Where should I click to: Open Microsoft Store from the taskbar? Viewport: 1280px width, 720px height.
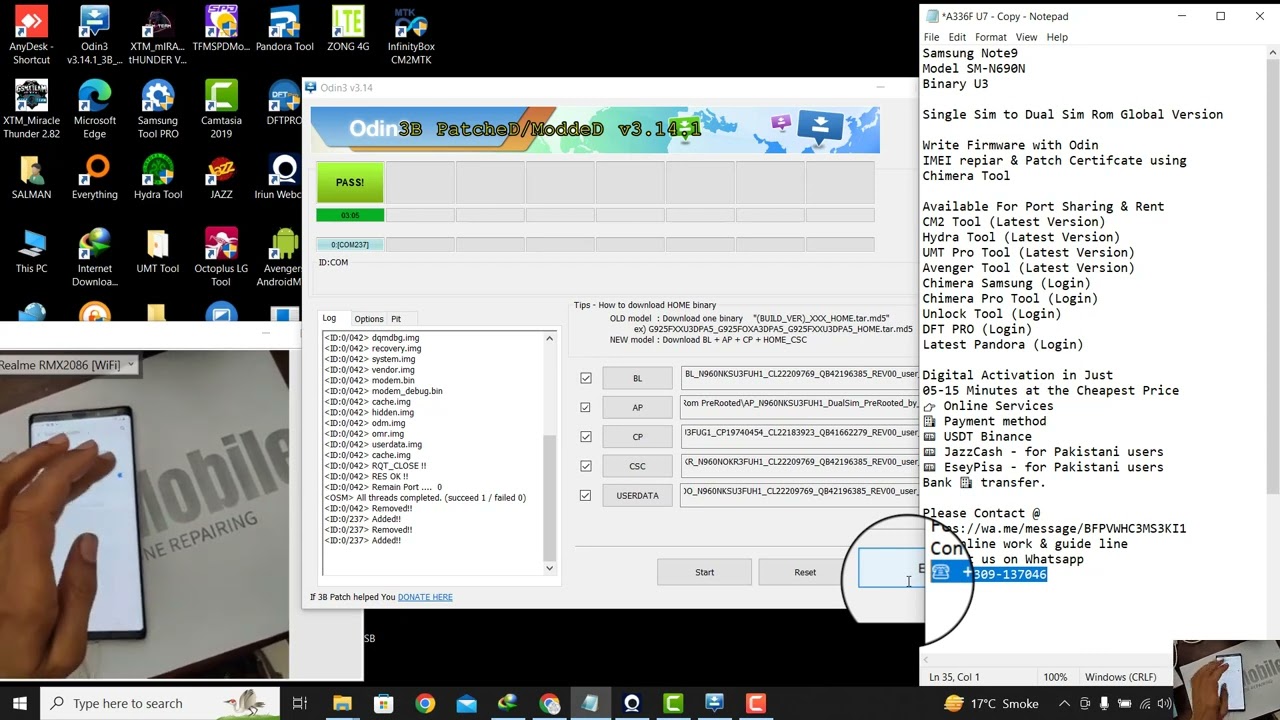point(383,703)
